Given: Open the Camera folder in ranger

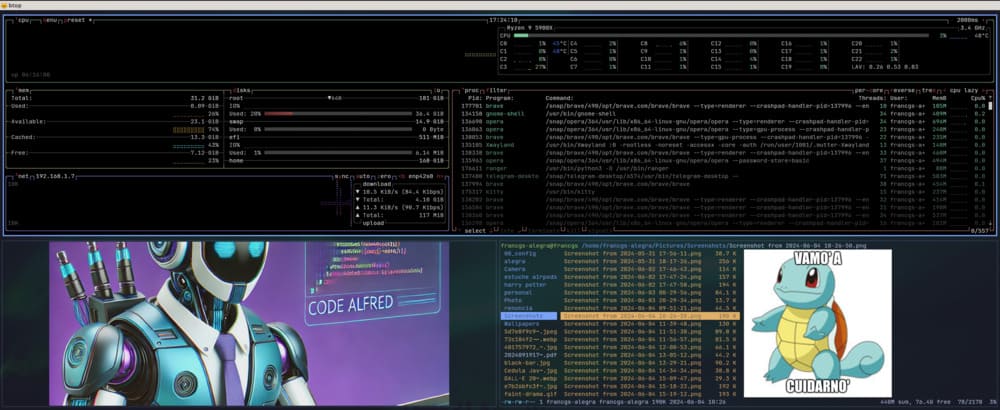Looking at the screenshot, I should (x=514, y=269).
